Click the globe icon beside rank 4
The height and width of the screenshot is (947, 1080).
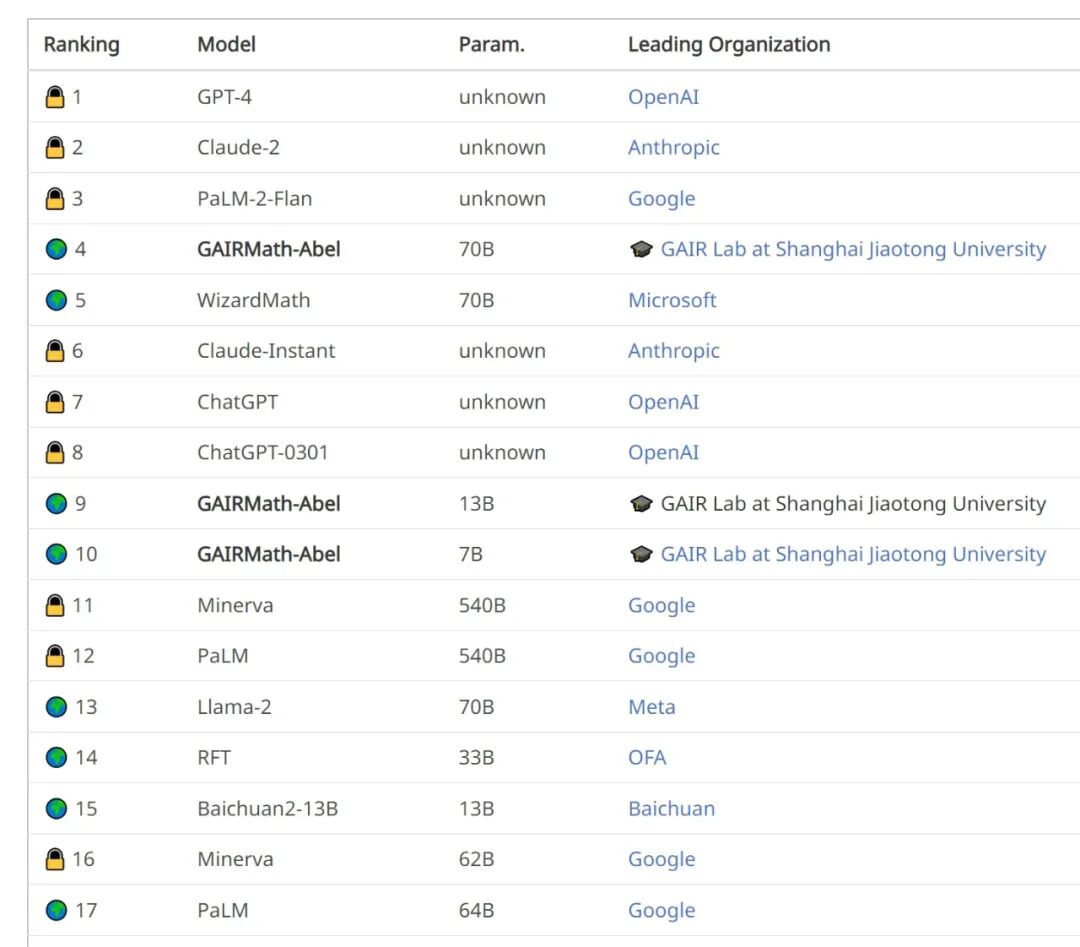coord(56,249)
